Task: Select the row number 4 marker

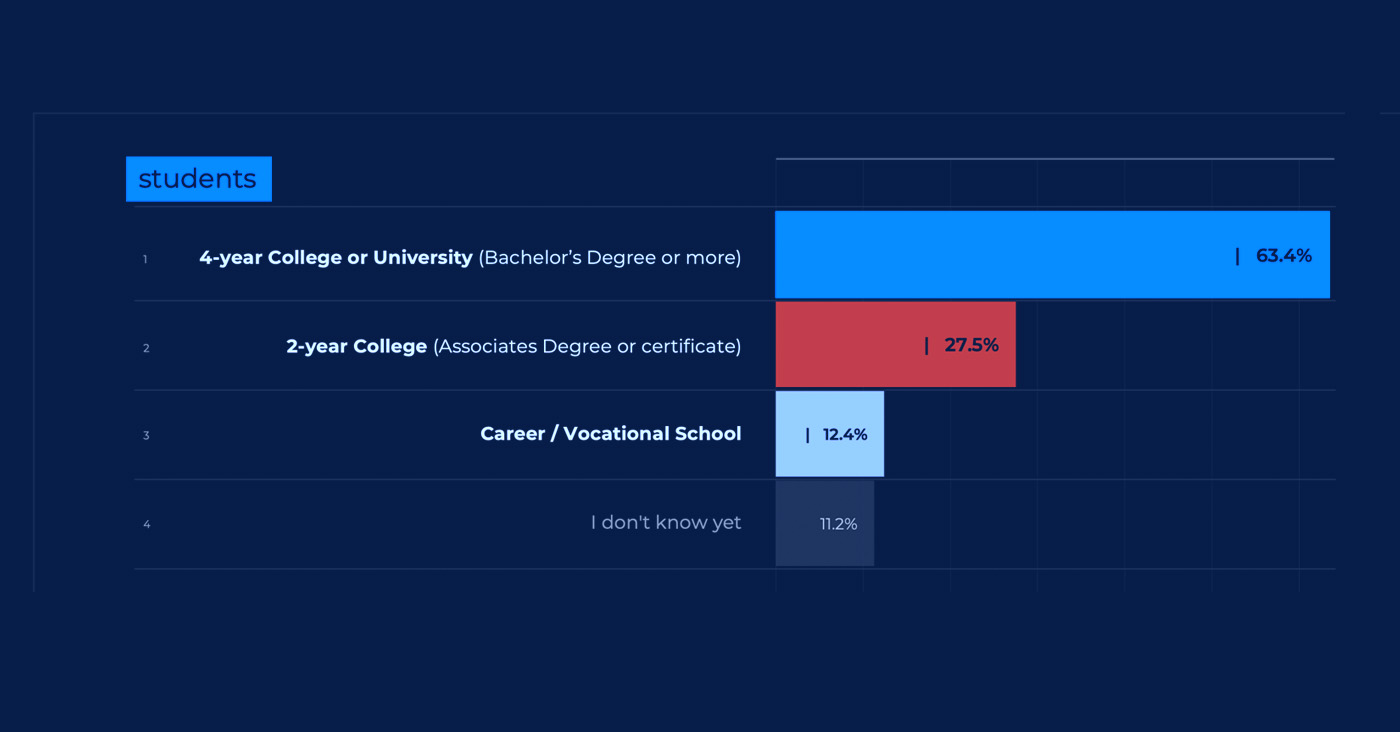Action: coord(146,524)
